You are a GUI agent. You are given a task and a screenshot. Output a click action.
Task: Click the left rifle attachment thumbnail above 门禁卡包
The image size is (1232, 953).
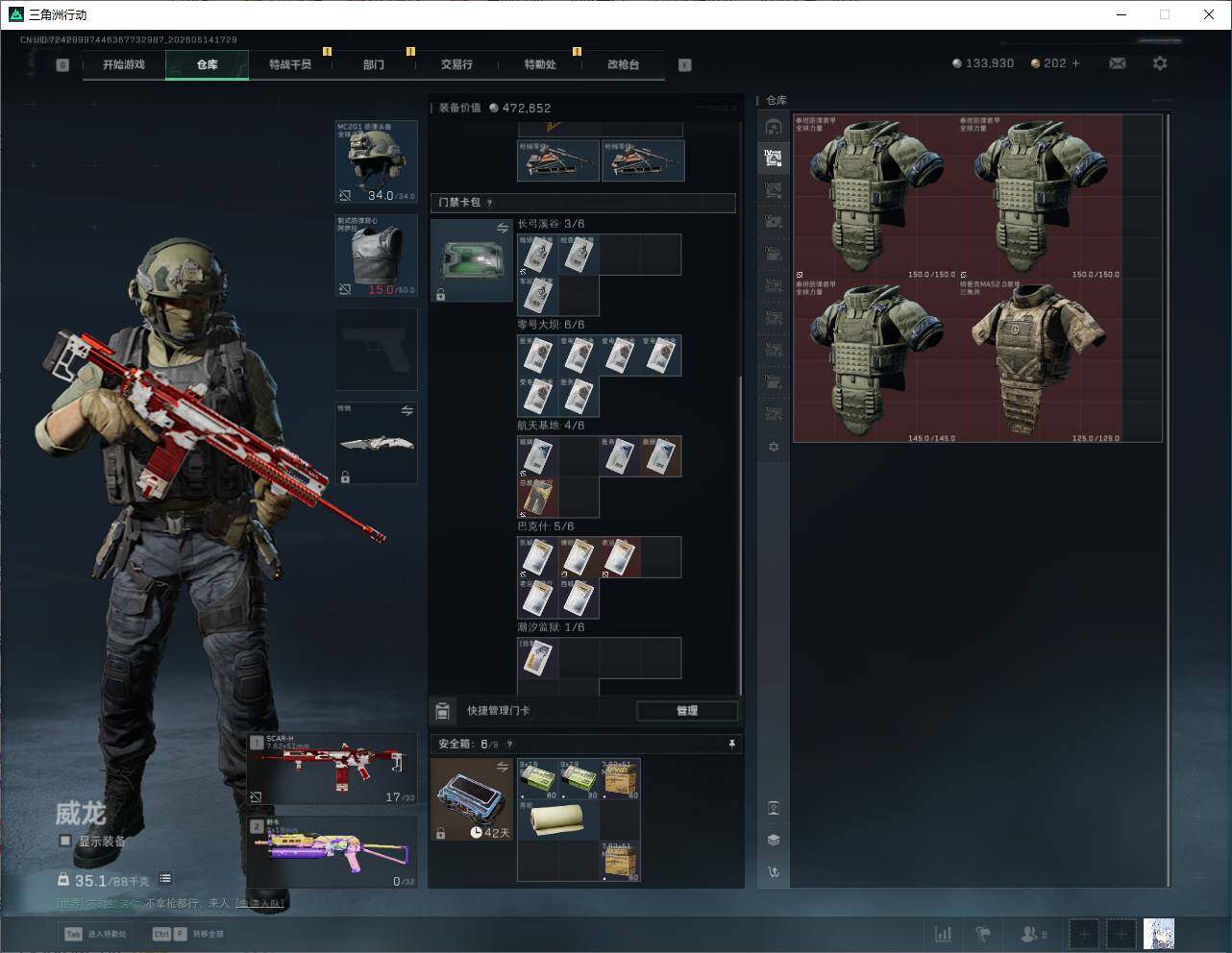tap(558, 160)
